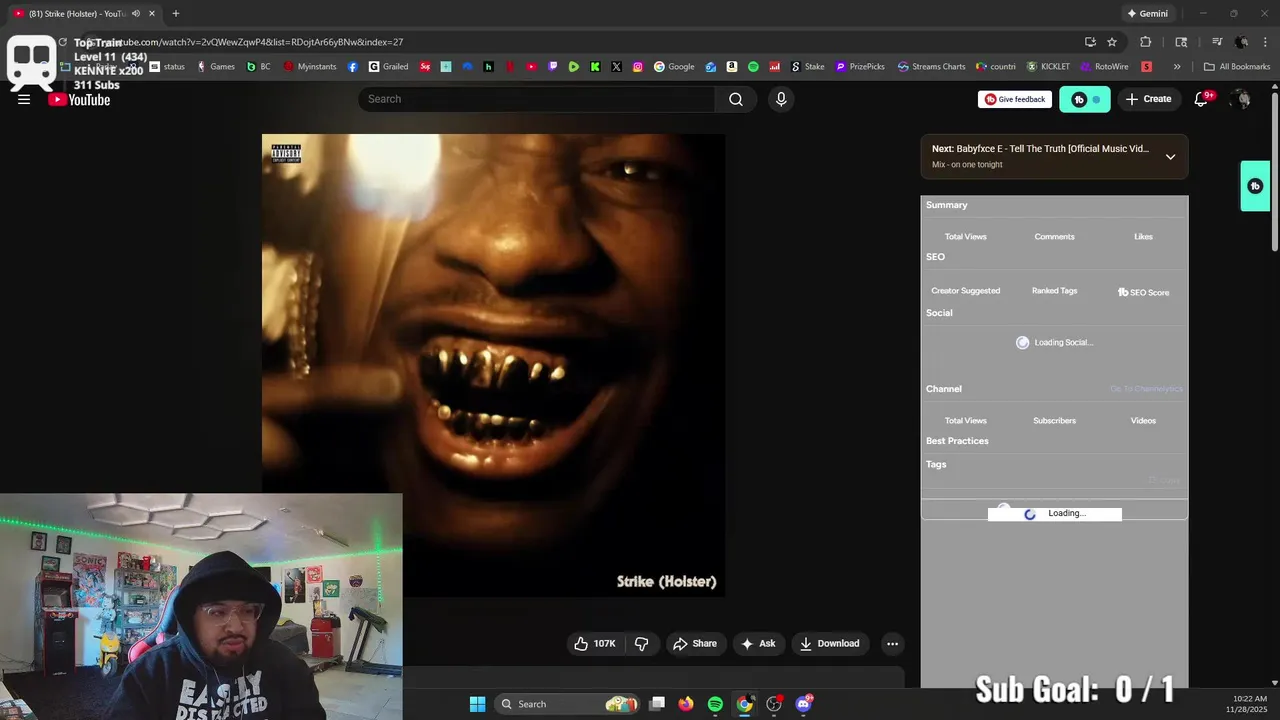Click the Strike (Holster) video player
Image resolution: width=1280 pixels, height=720 pixels.
[x=493, y=365]
